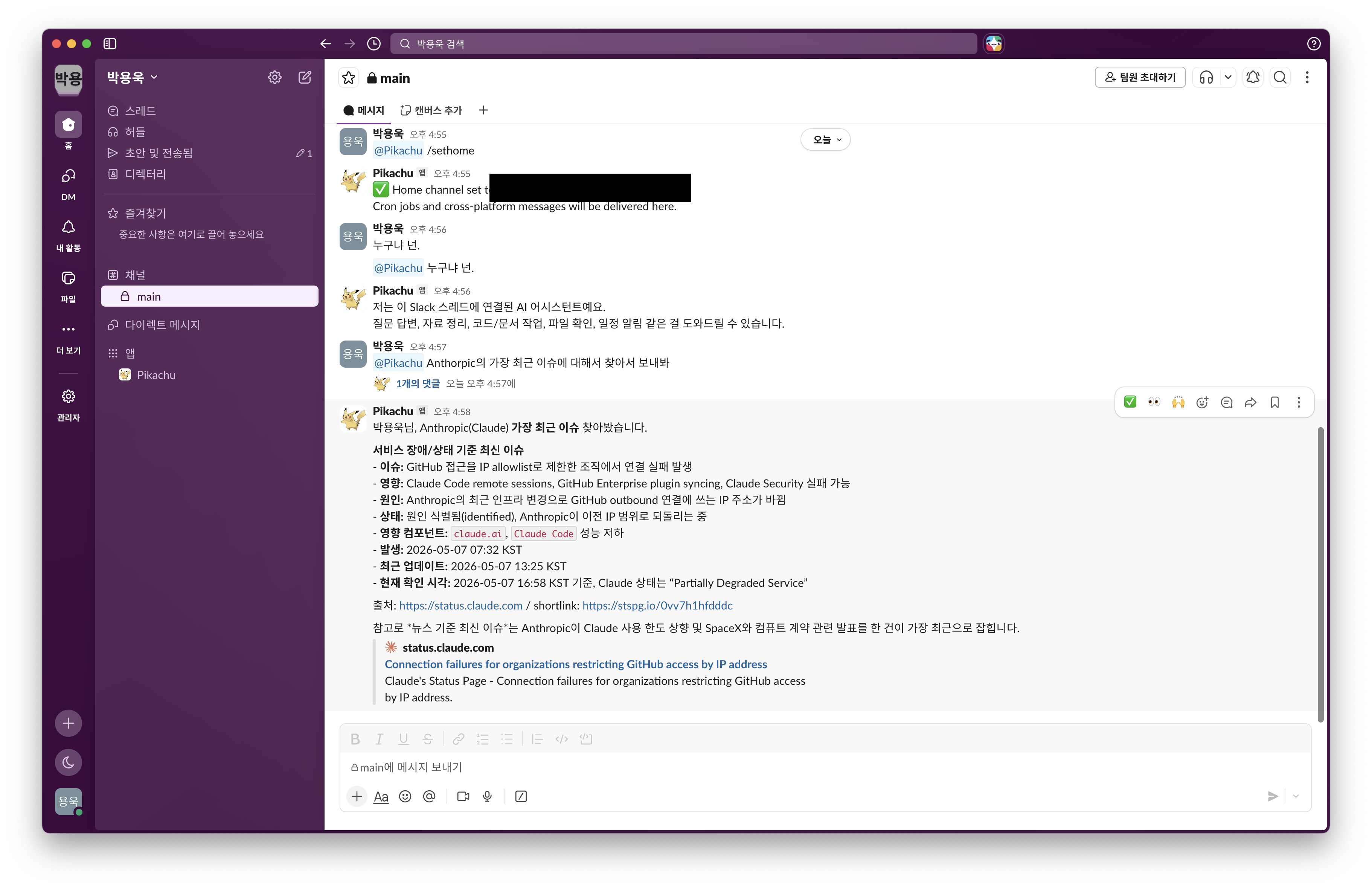
Task: Open the status.claude.com source link
Action: coord(460,605)
